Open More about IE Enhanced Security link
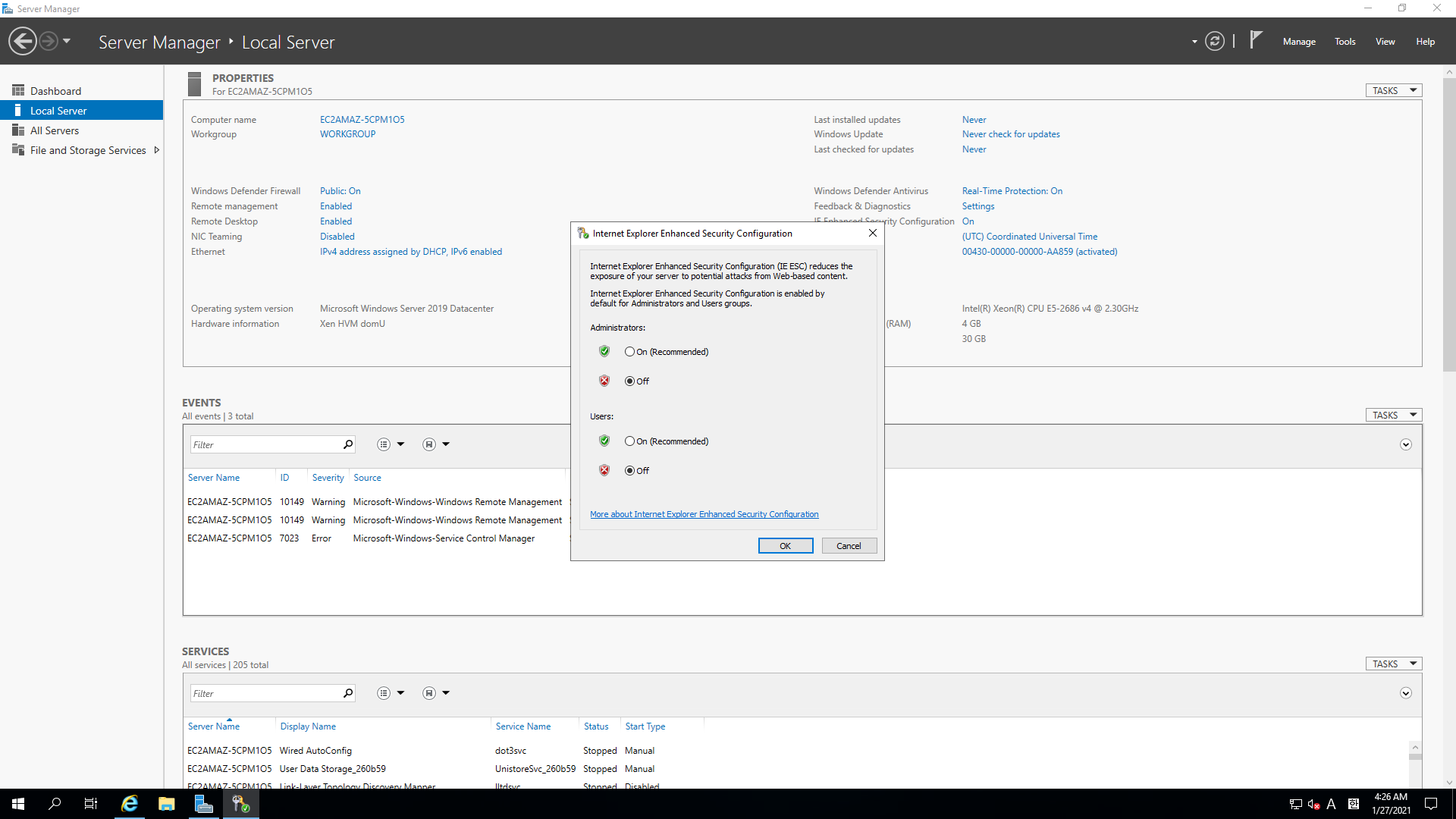The height and width of the screenshot is (819, 1456). (x=704, y=514)
